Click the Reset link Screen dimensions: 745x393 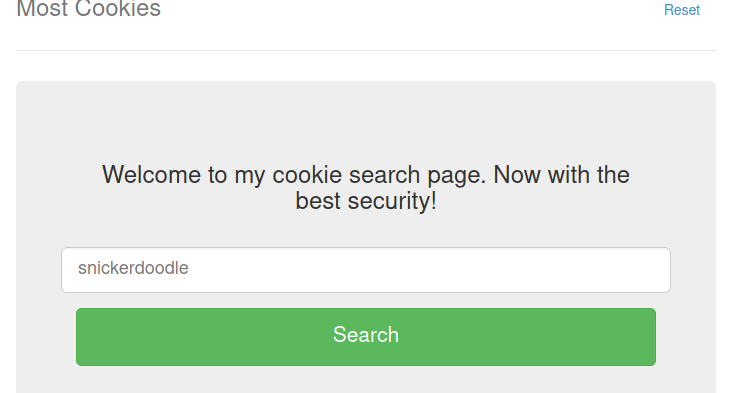(x=681, y=10)
